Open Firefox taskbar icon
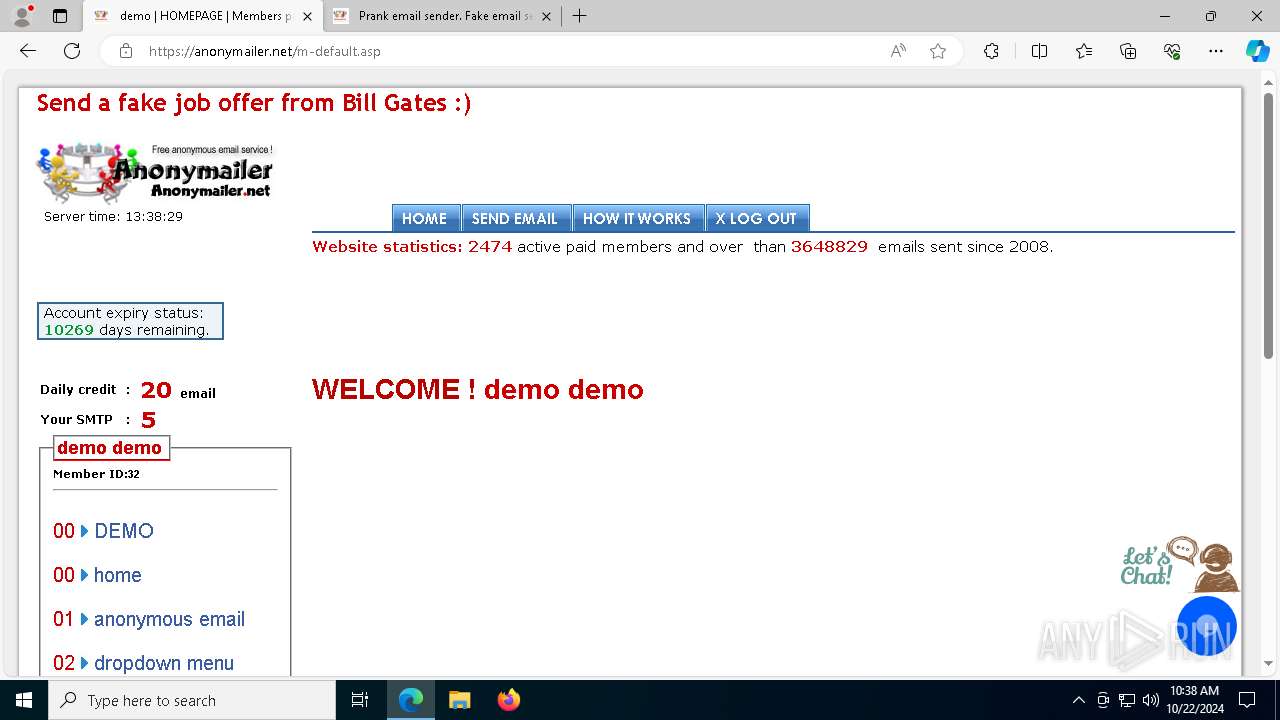The width and height of the screenshot is (1280, 720). (508, 700)
